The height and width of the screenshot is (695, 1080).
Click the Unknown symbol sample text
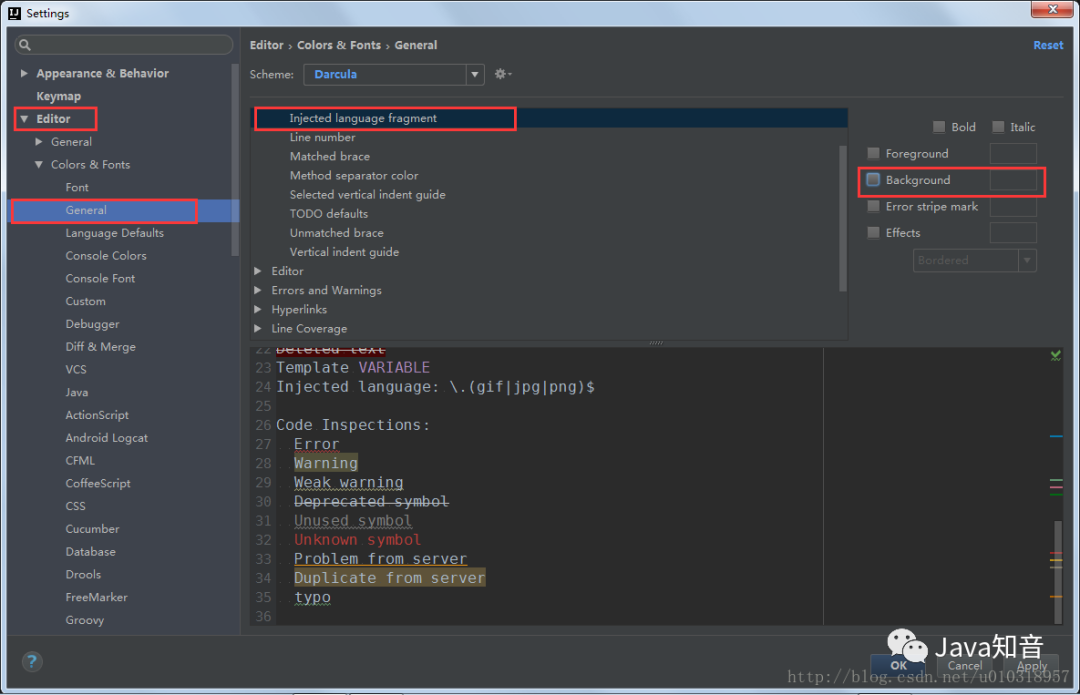point(357,539)
